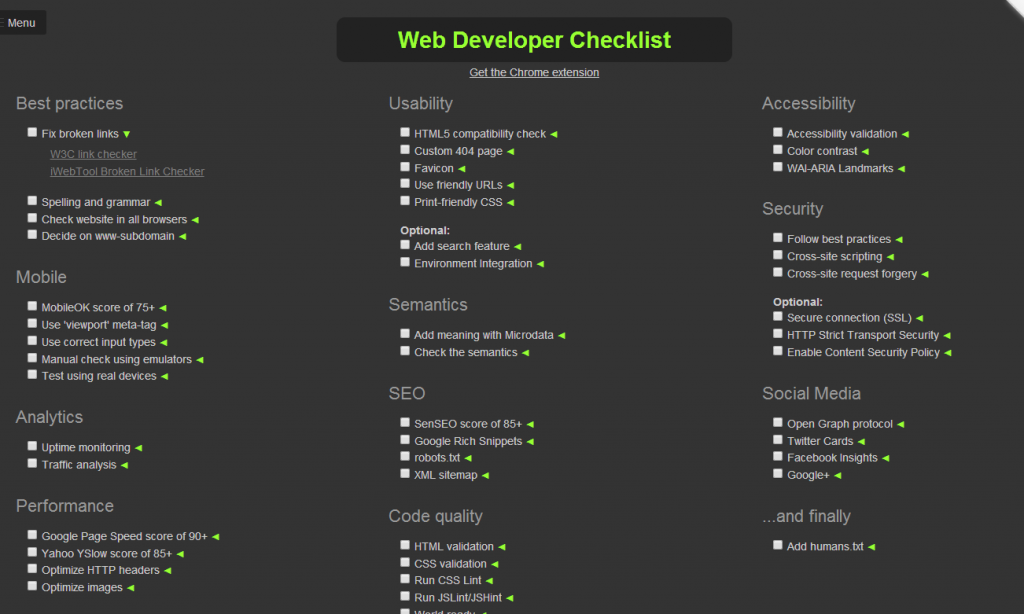This screenshot has width=1024, height=614.
Task: Mark Uptime monitoring as done
Action: (x=32, y=446)
